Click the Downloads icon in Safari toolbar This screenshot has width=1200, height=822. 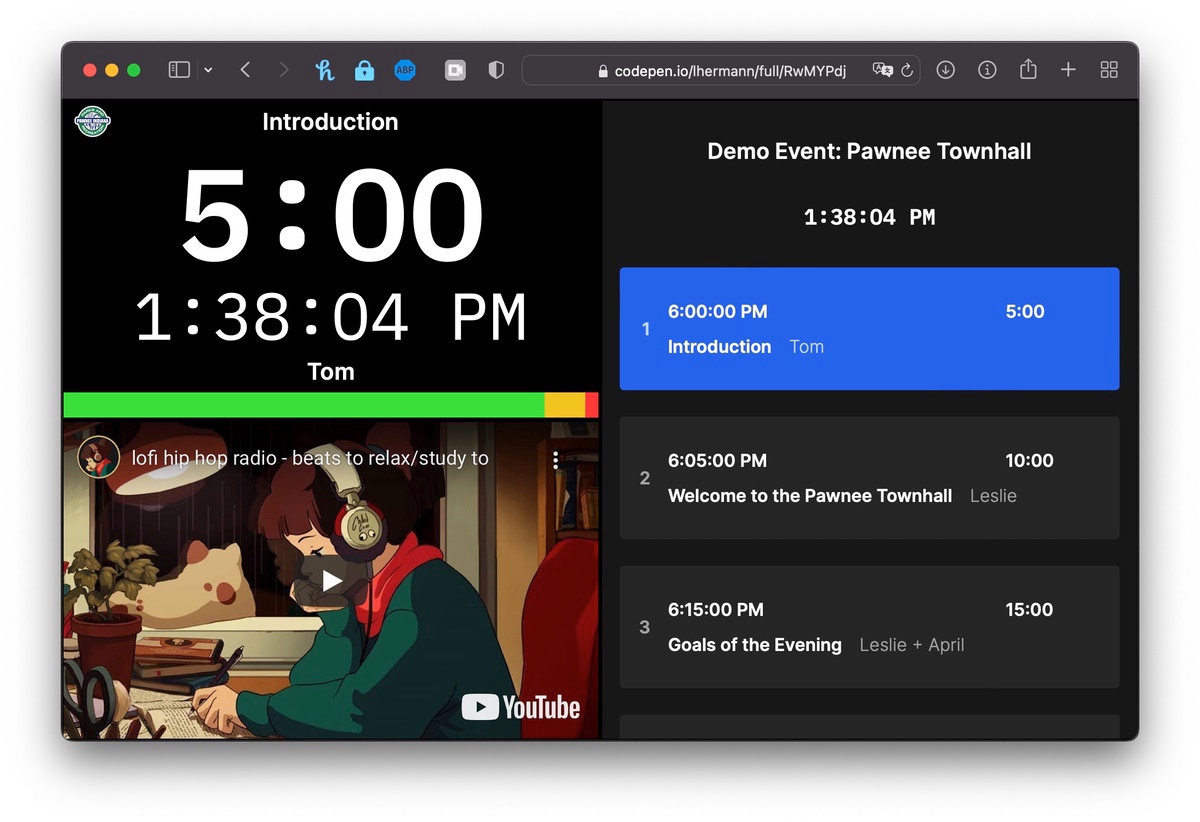(945, 70)
